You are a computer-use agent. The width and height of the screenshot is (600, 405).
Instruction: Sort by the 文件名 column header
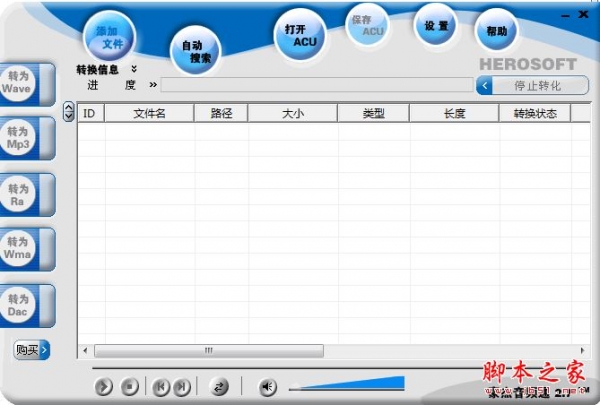point(149,113)
